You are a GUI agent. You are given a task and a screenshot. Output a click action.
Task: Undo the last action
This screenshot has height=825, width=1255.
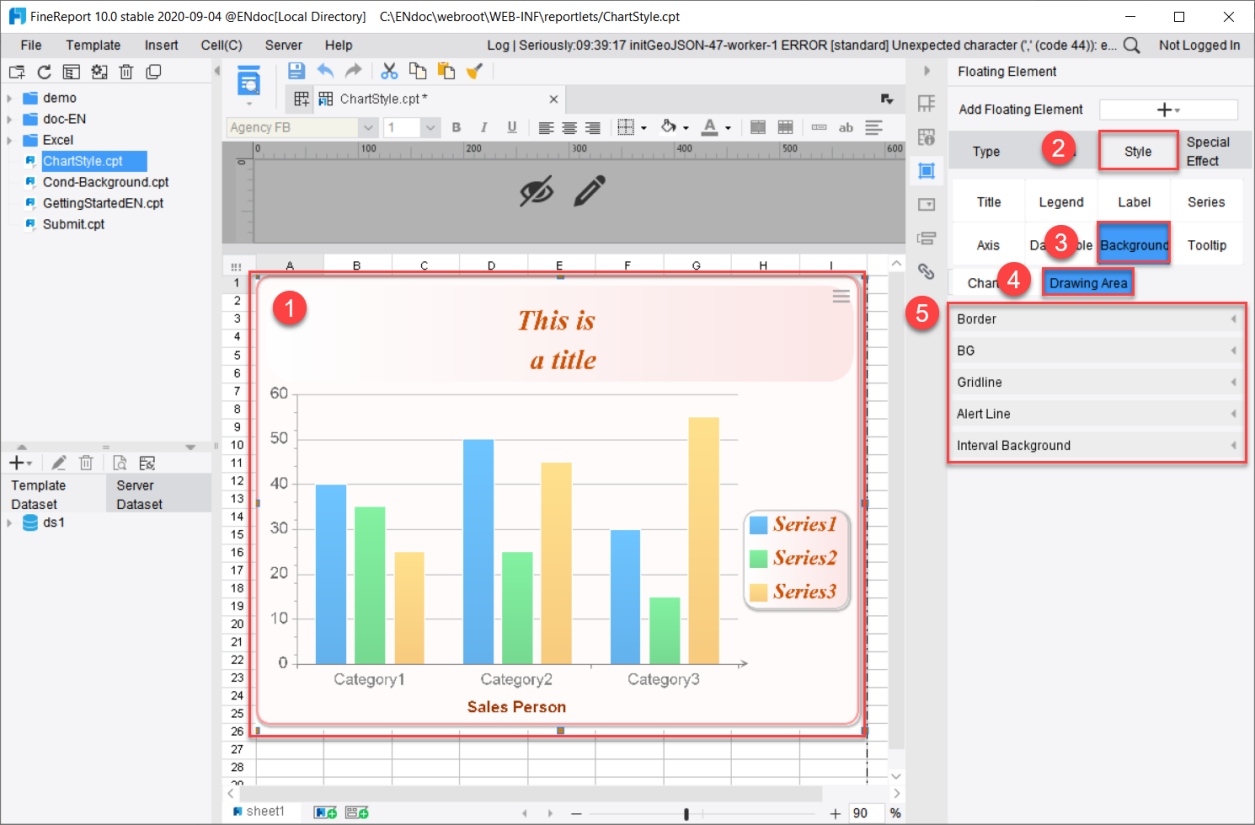point(325,71)
